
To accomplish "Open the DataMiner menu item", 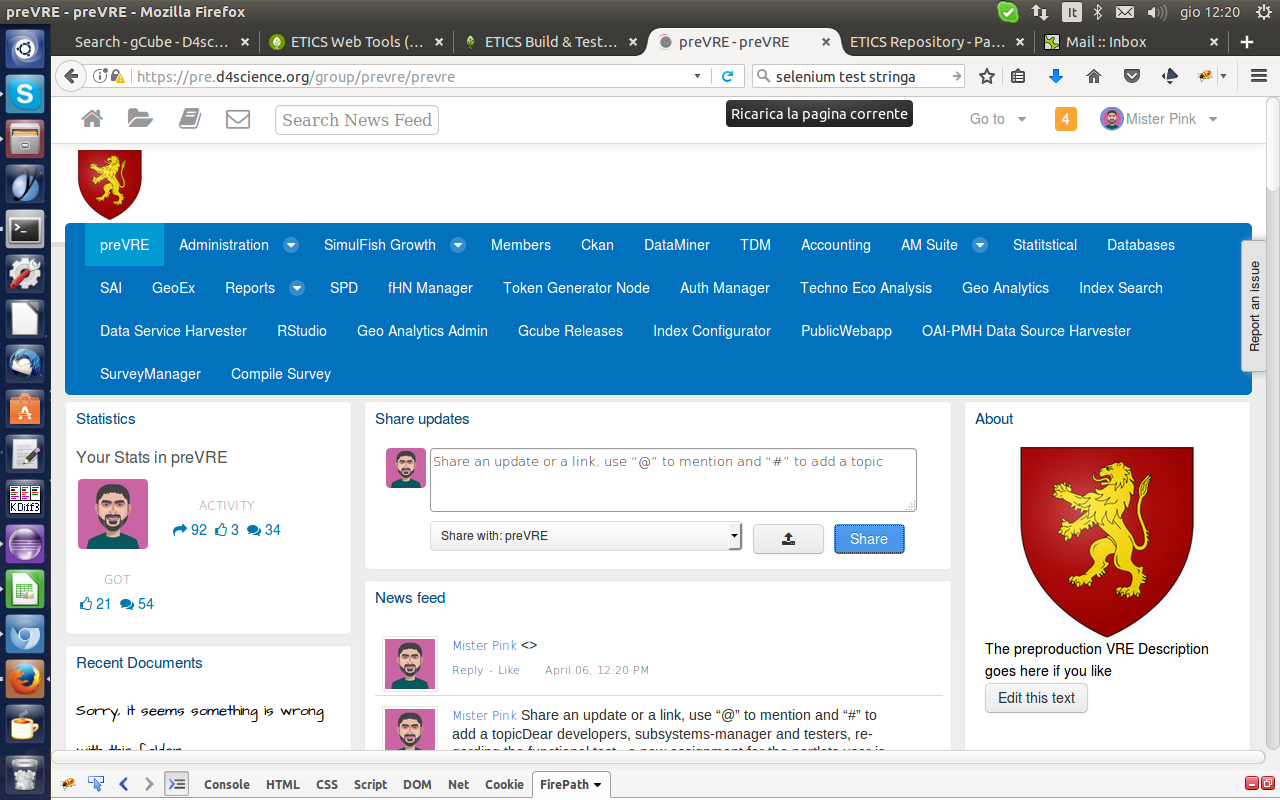I will point(677,245).
